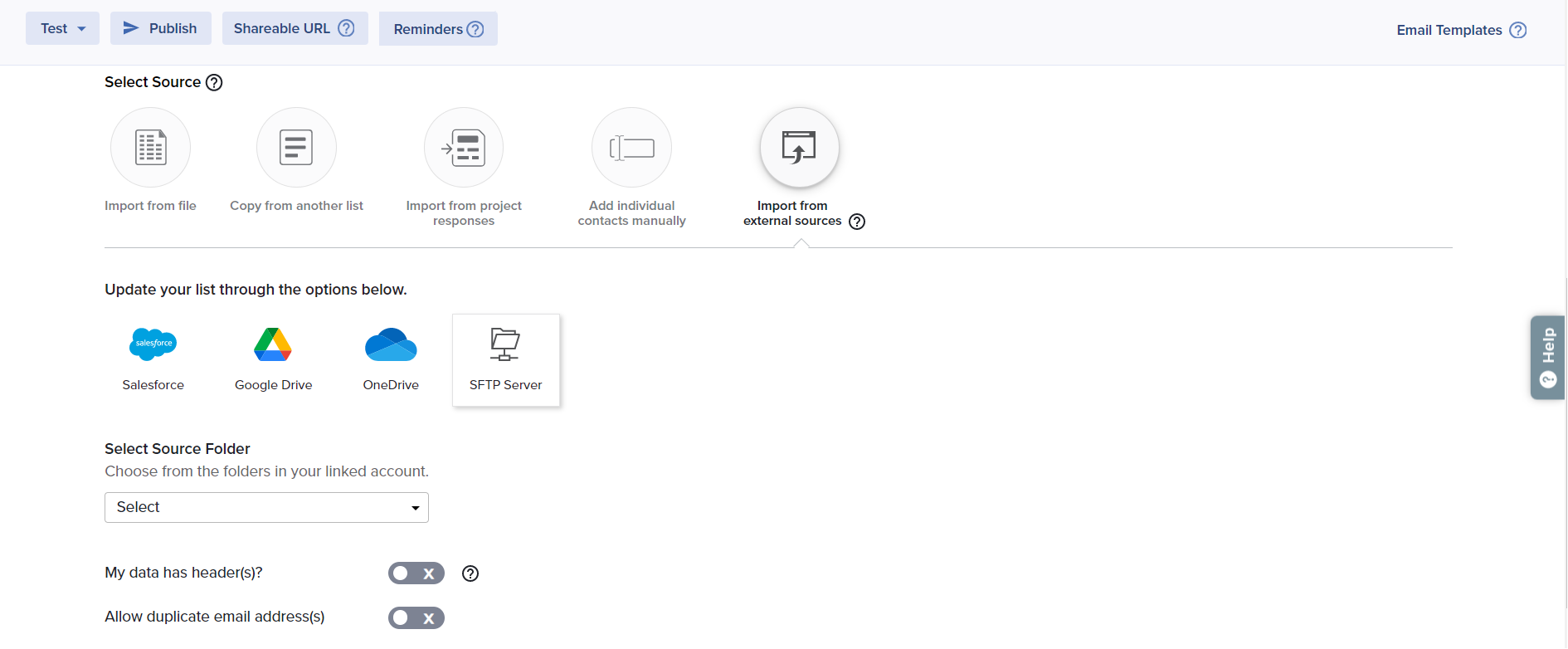1568x649 pixels.
Task: Select the SFTP Server option
Action: (505, 359)
